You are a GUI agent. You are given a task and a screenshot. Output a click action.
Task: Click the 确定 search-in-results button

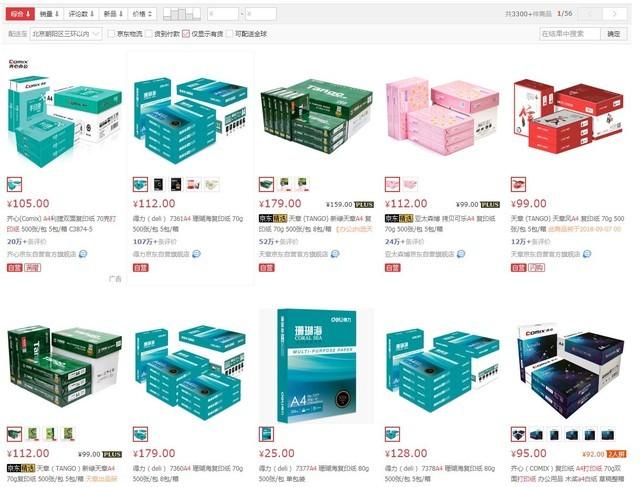pos(613,34)
